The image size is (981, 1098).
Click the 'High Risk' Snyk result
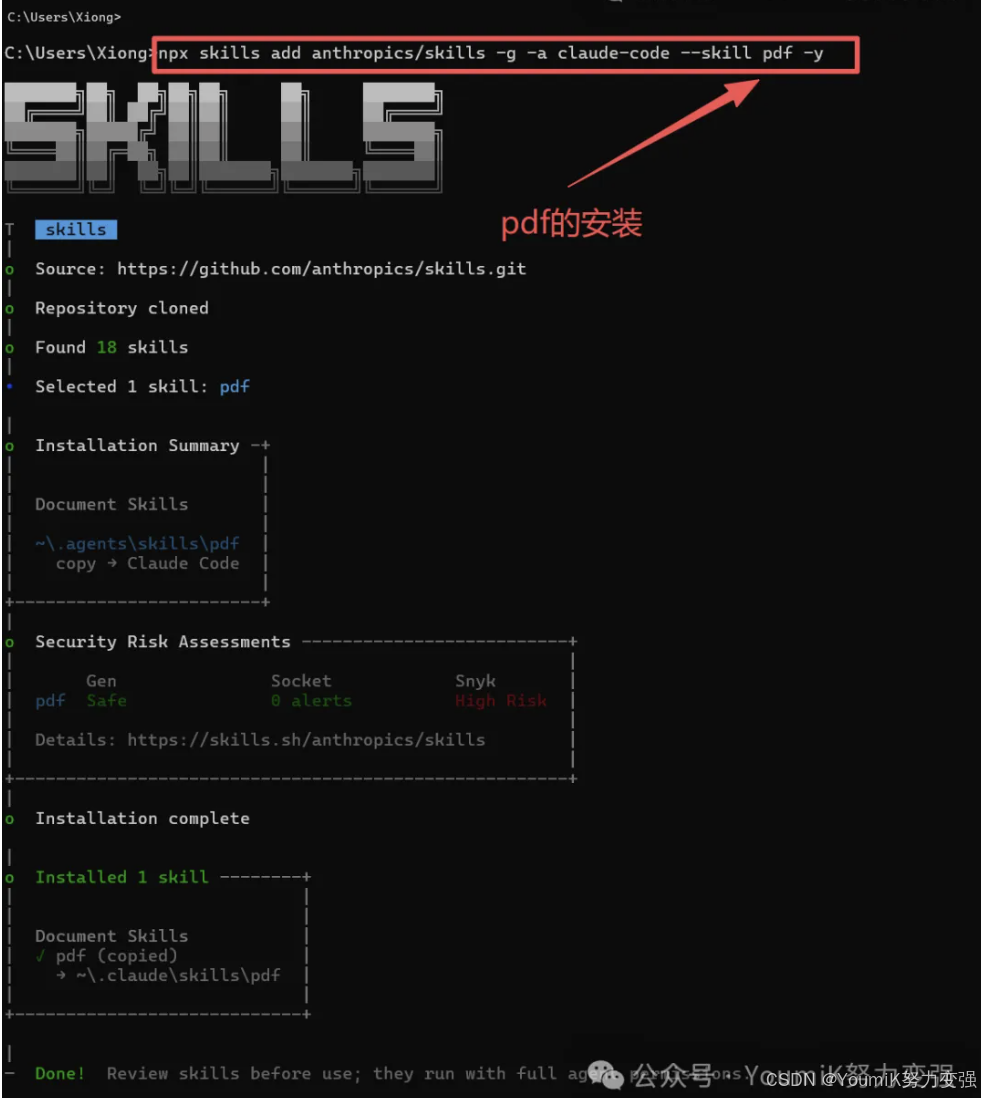point(501,700)
